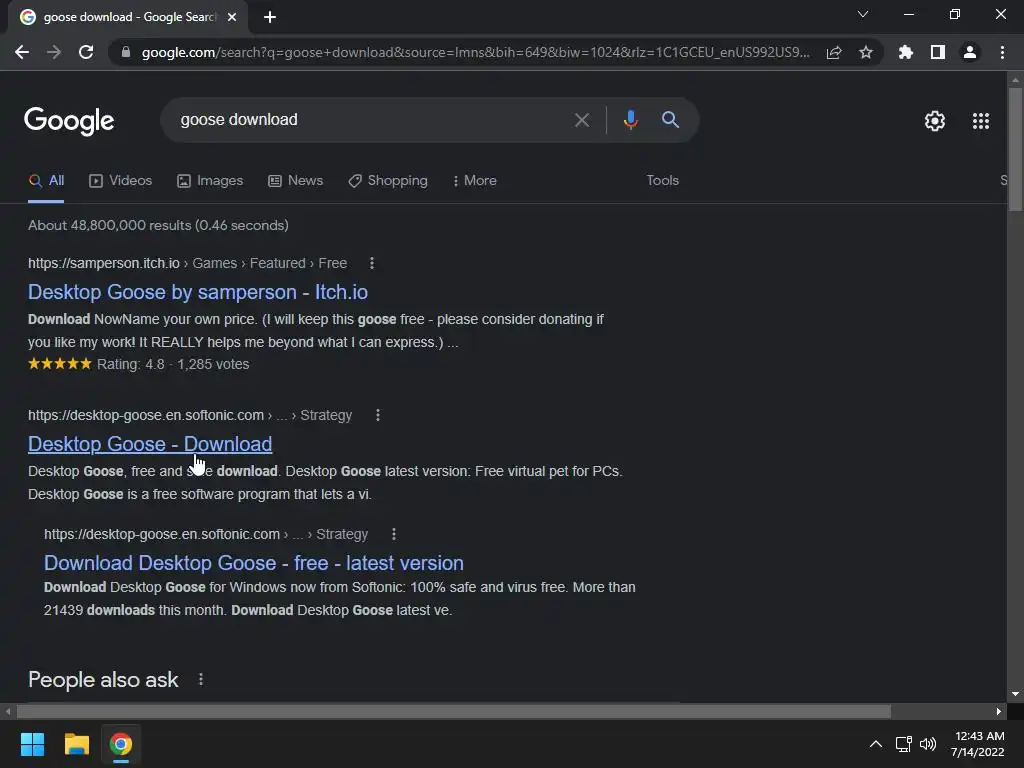Viewport: 1024px width, 768px height.
Task: Open the Extensions puzzle icon
Action: [x=906, y=52]
